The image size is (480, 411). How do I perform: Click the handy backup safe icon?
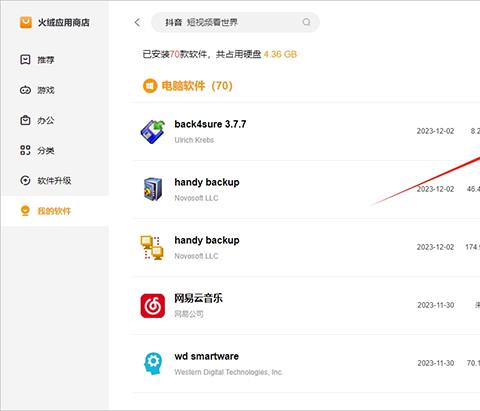tap(153, 189)
